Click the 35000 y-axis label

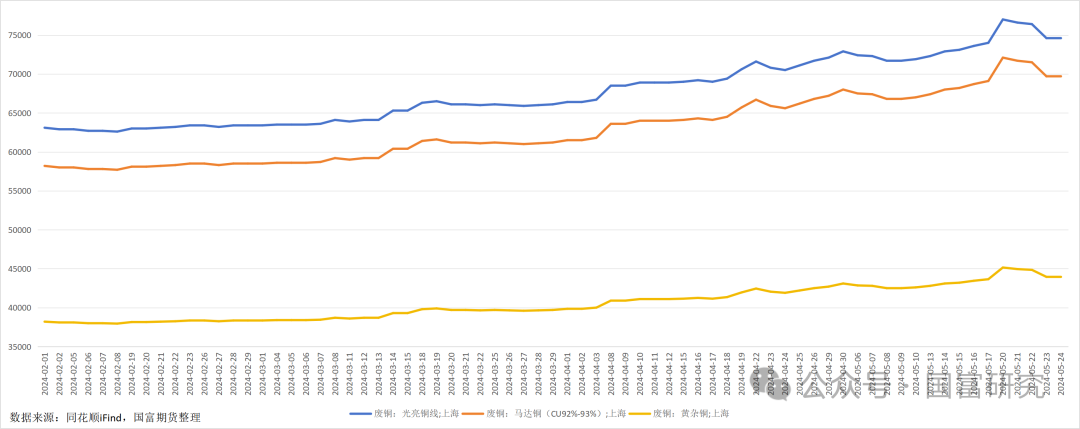(x=19, y=347)
